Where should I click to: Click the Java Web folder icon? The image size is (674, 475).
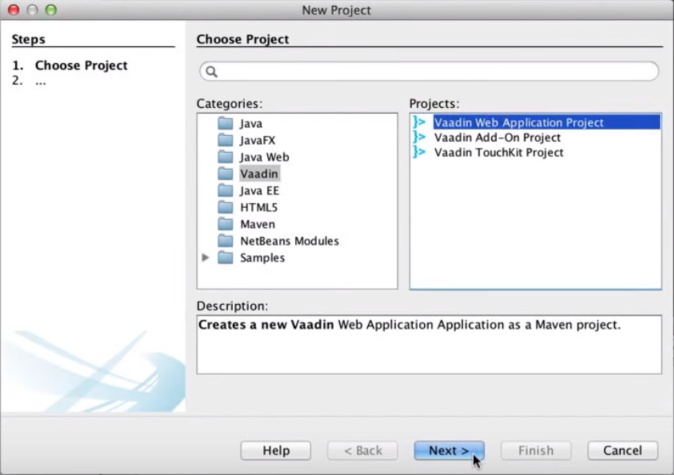click(225, 157)
